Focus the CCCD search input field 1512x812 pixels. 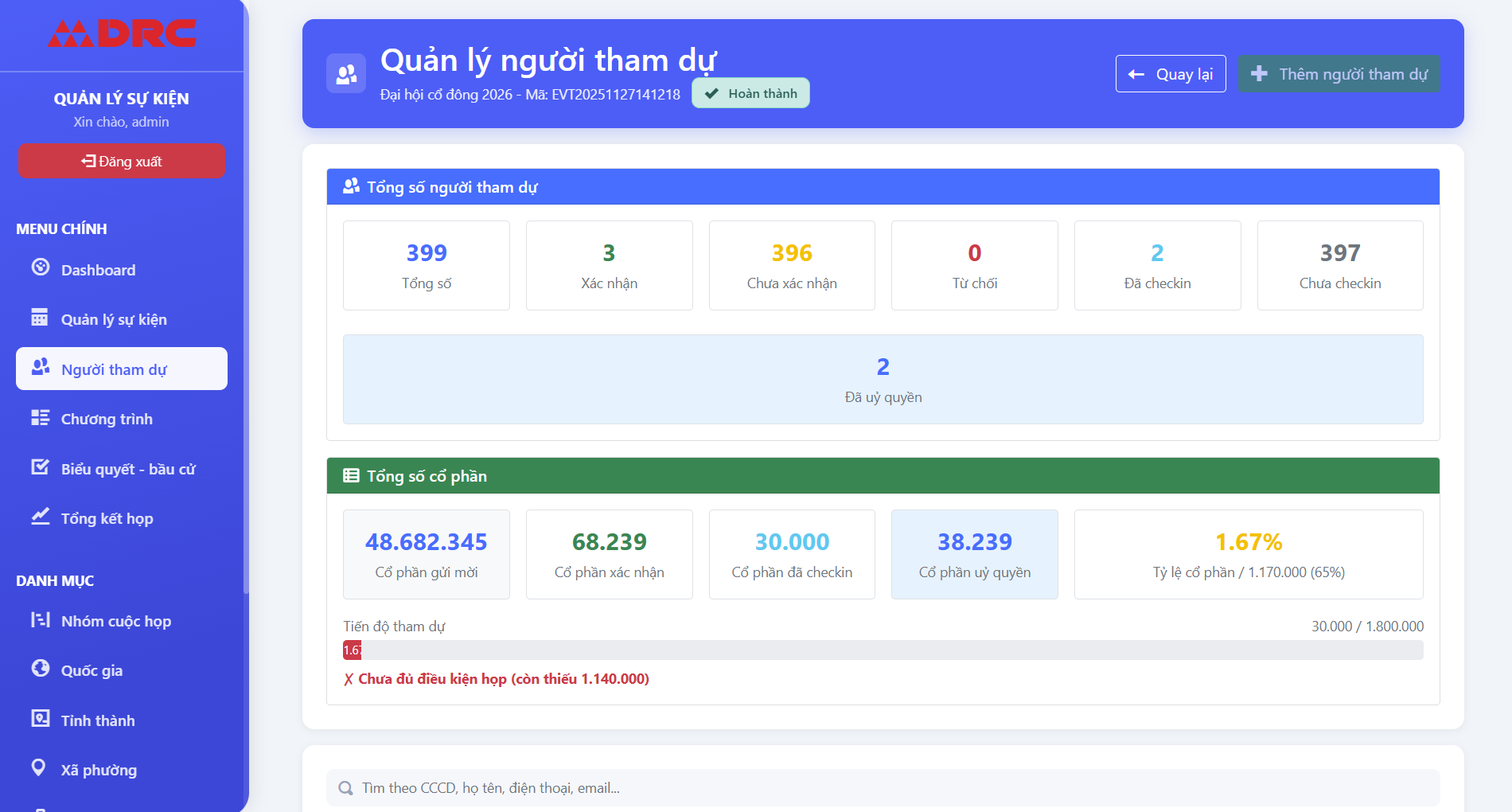883,787
